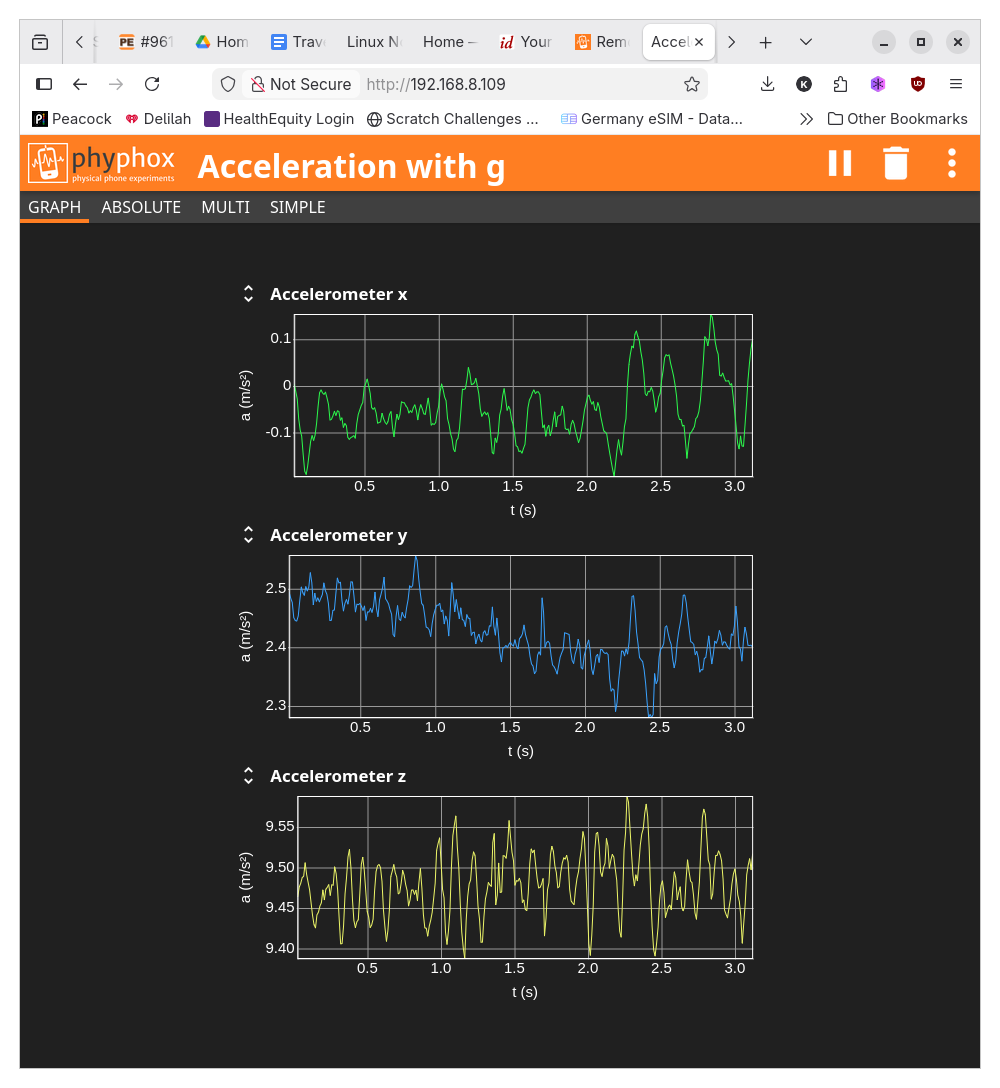Open the browser downloads panel
This screenshot has height=1088, width=1000.
tap(768, 84)
